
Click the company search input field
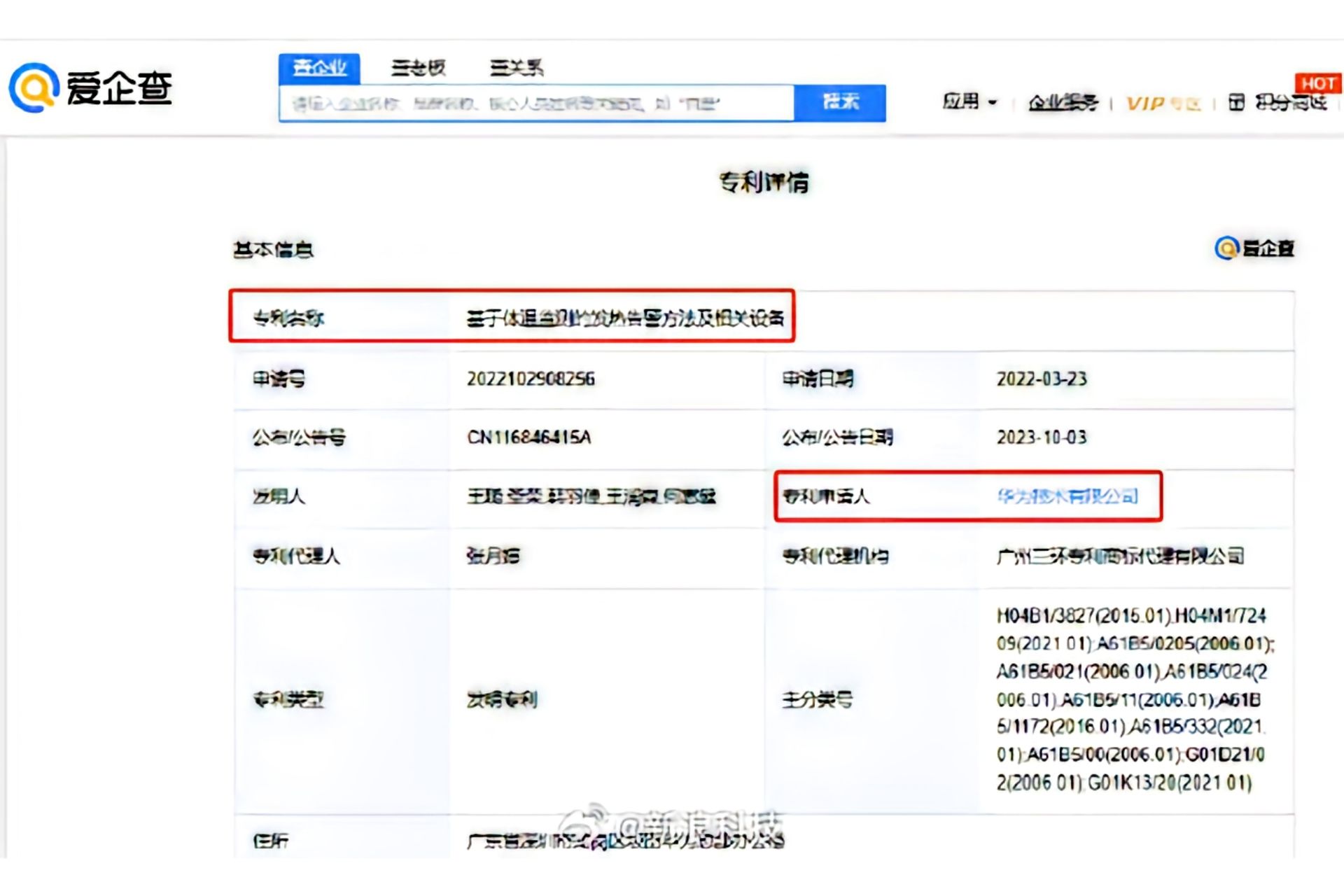click(x=535, y=104)
